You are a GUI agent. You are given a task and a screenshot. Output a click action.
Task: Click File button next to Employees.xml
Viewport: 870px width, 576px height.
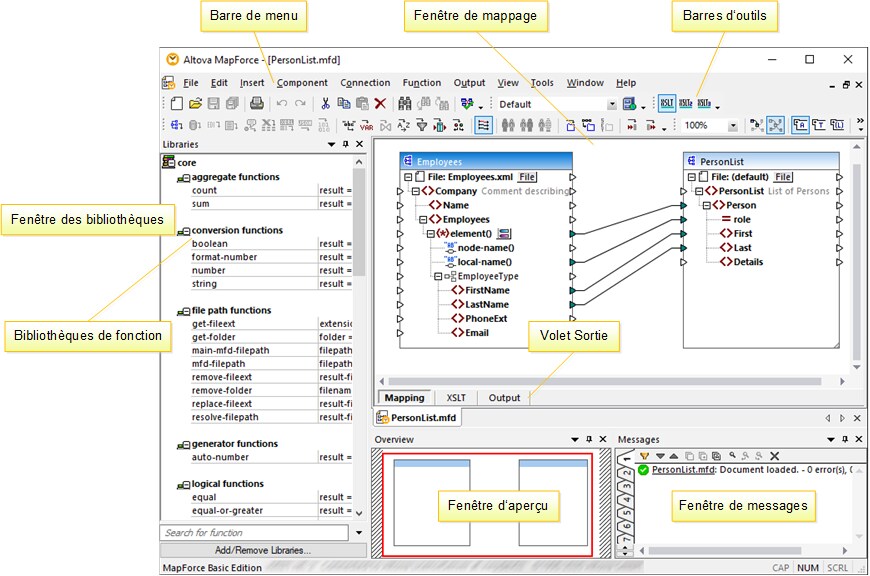coord(526,177)
